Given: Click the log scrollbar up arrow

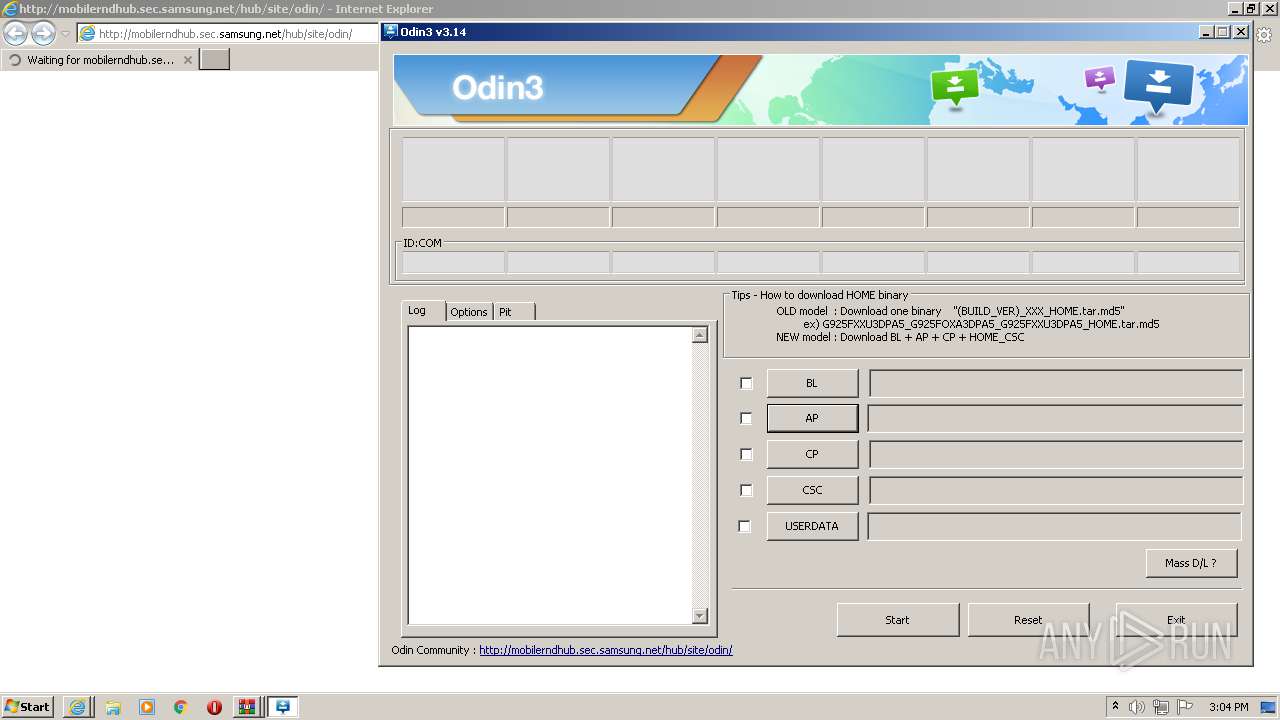Looking at the screenshot, I should click(700, 335).
